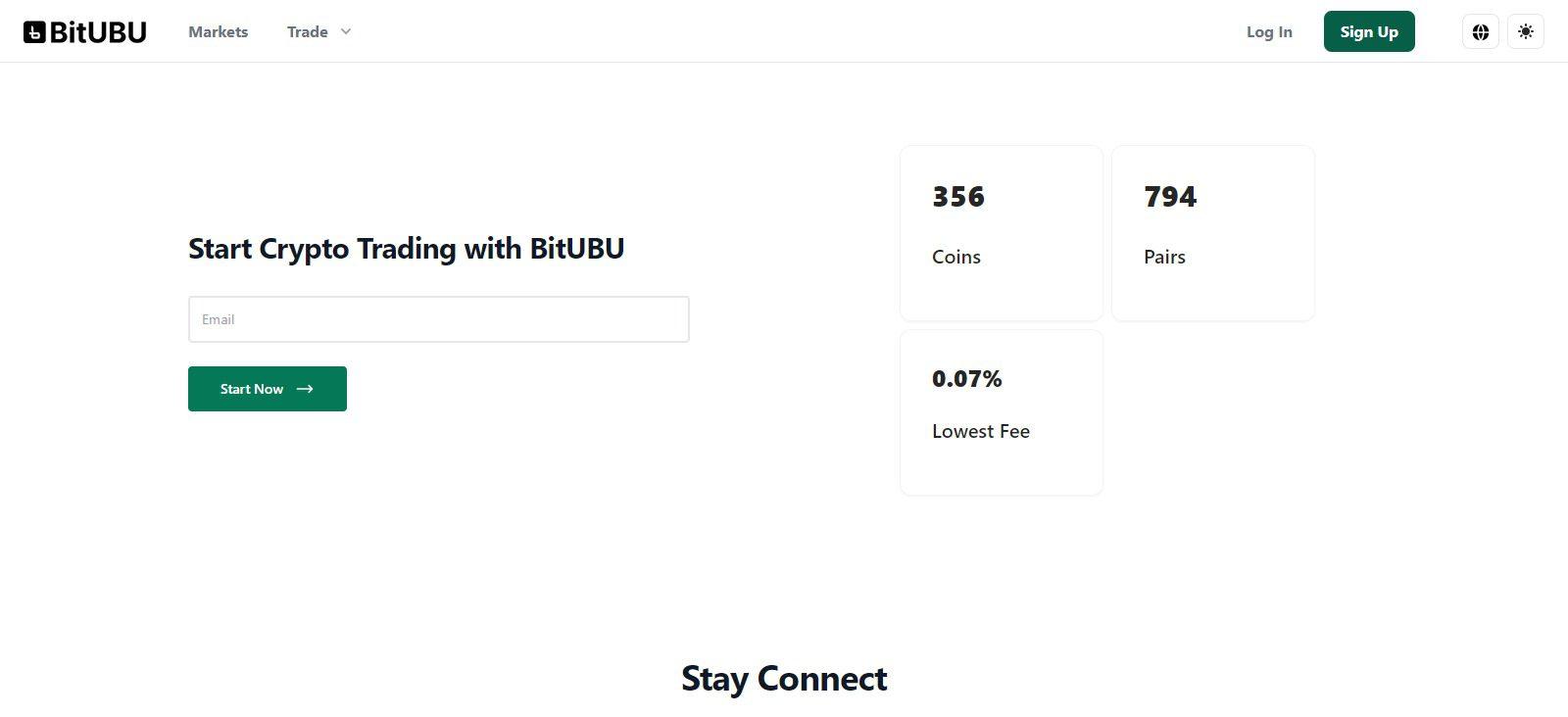1568x717 pixels.
Task: Click the BitUBU brand name text
Action: tap(98, 32)
